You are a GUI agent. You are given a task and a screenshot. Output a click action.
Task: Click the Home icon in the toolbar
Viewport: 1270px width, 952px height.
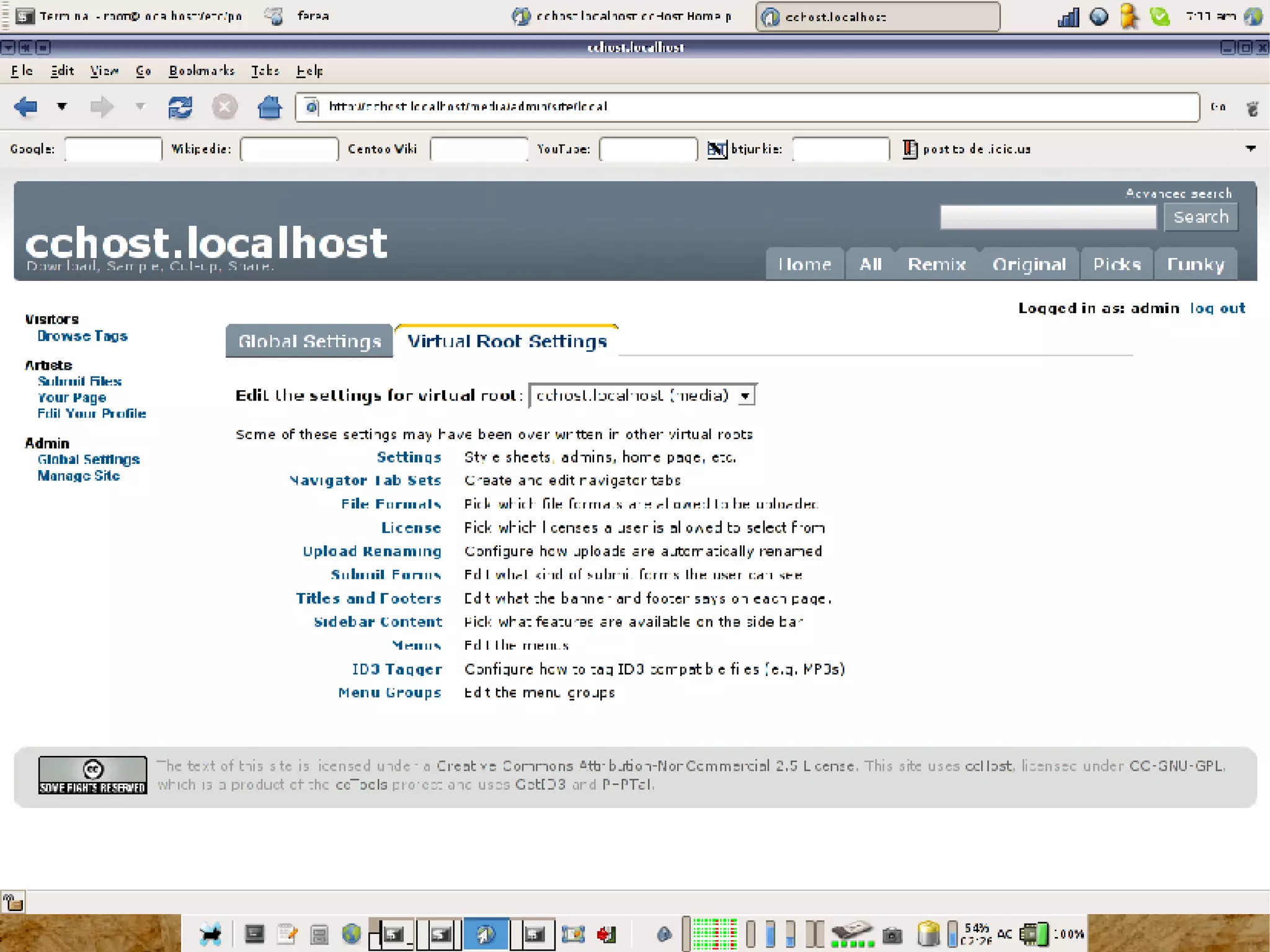point(269,107)
